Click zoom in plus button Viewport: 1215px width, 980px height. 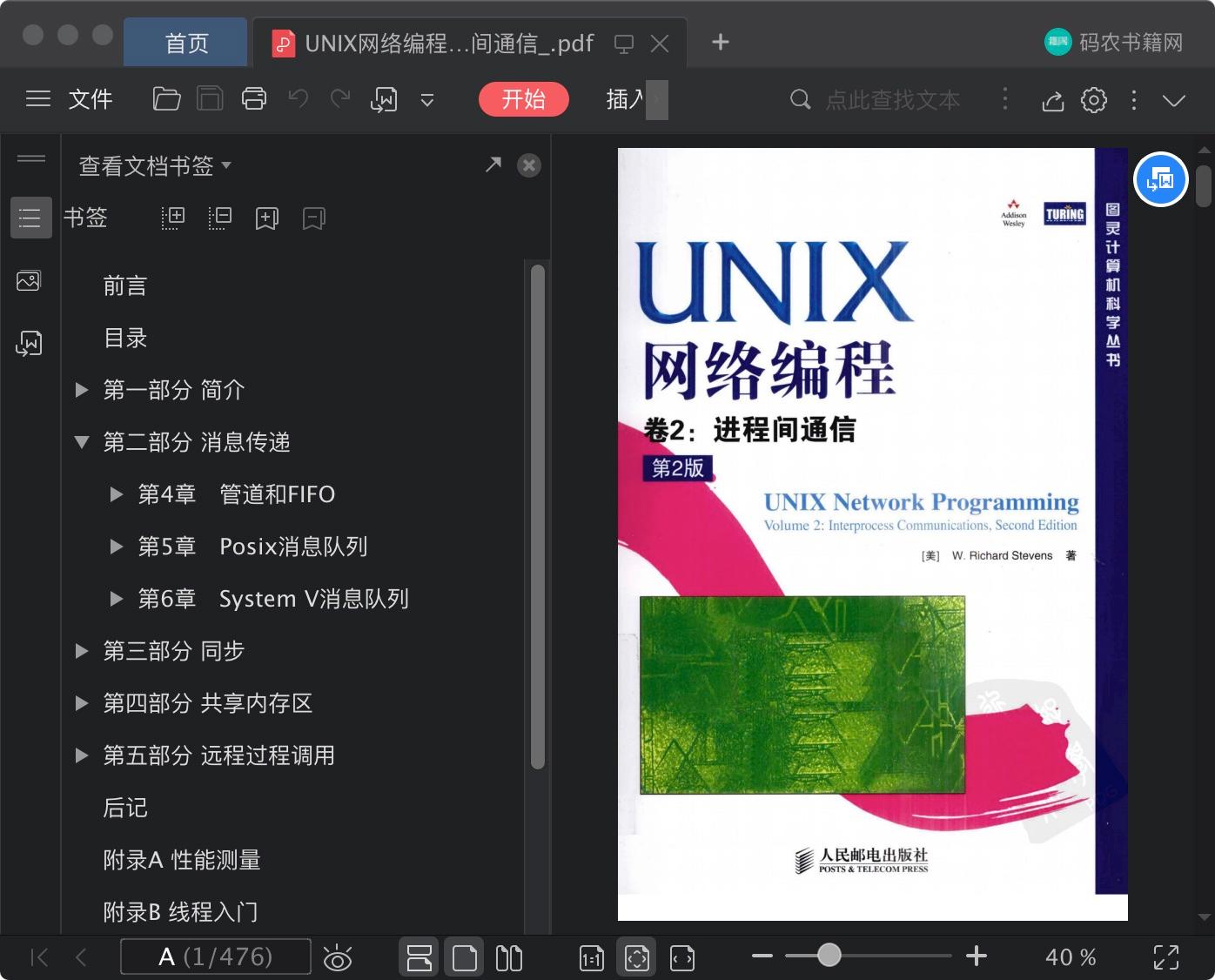pos(977,956)
